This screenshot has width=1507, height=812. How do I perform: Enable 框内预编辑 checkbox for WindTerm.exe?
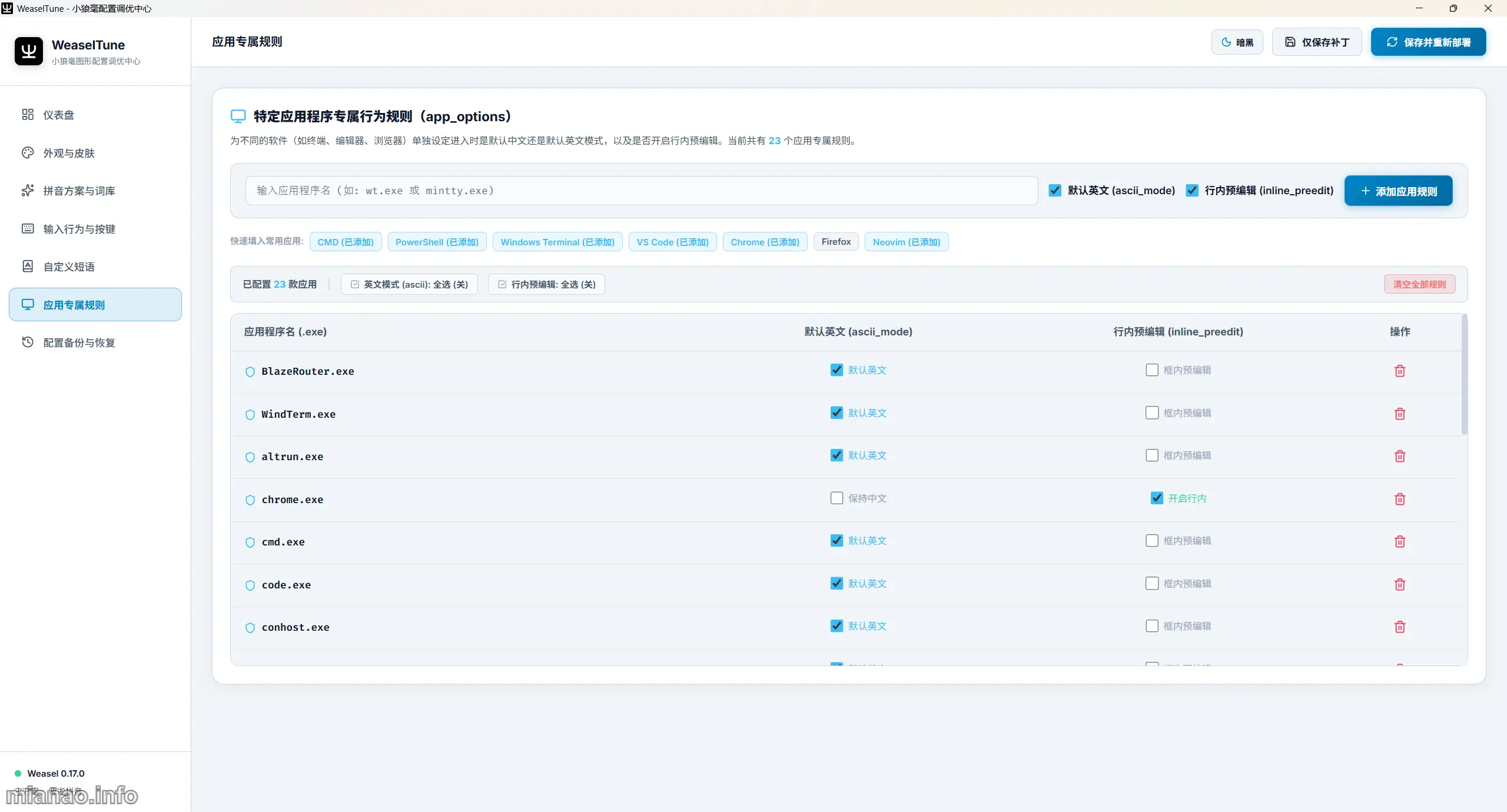pos(1152,412)
